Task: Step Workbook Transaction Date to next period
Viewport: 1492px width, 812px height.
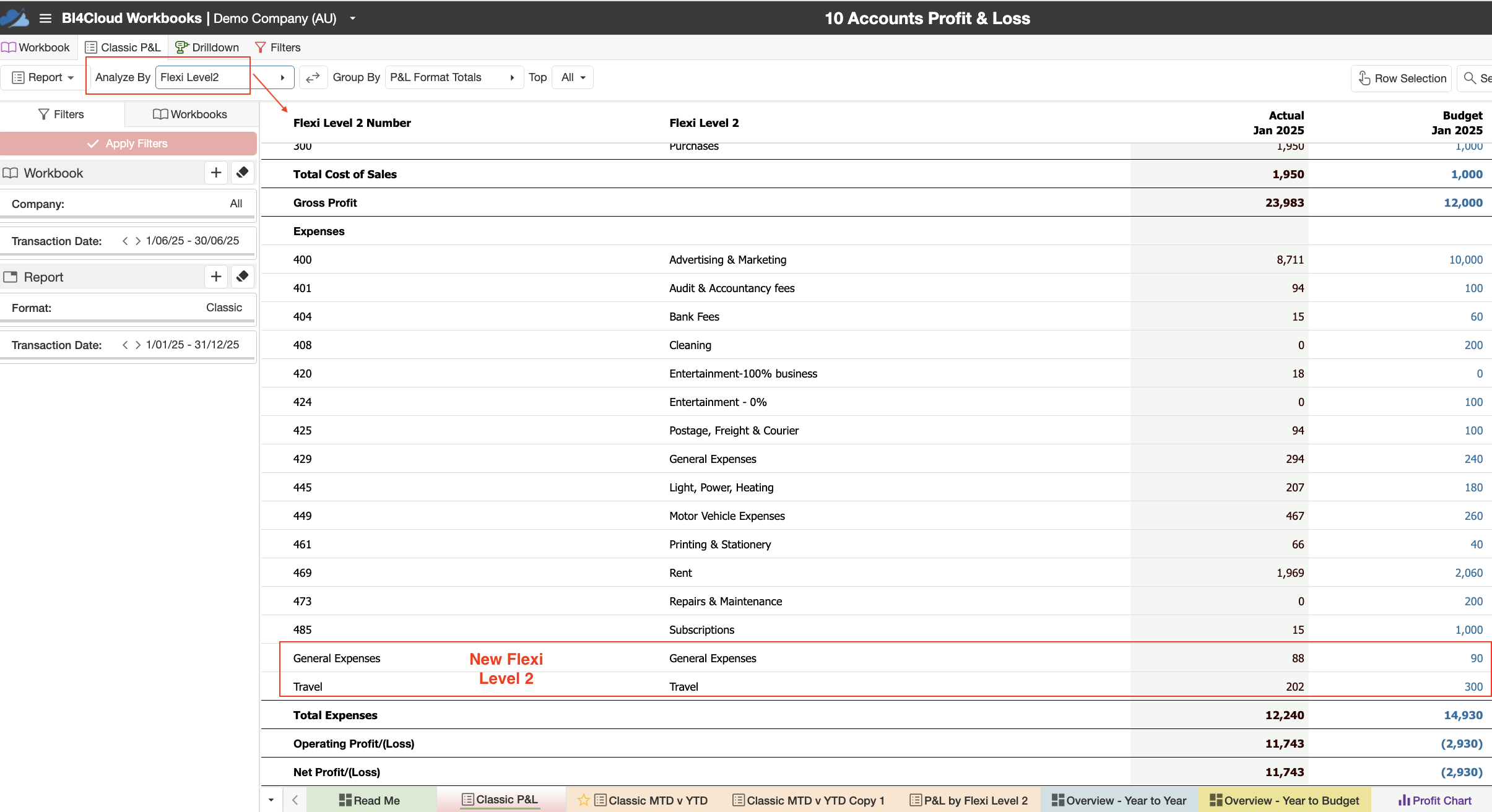Action: (138, 241)
